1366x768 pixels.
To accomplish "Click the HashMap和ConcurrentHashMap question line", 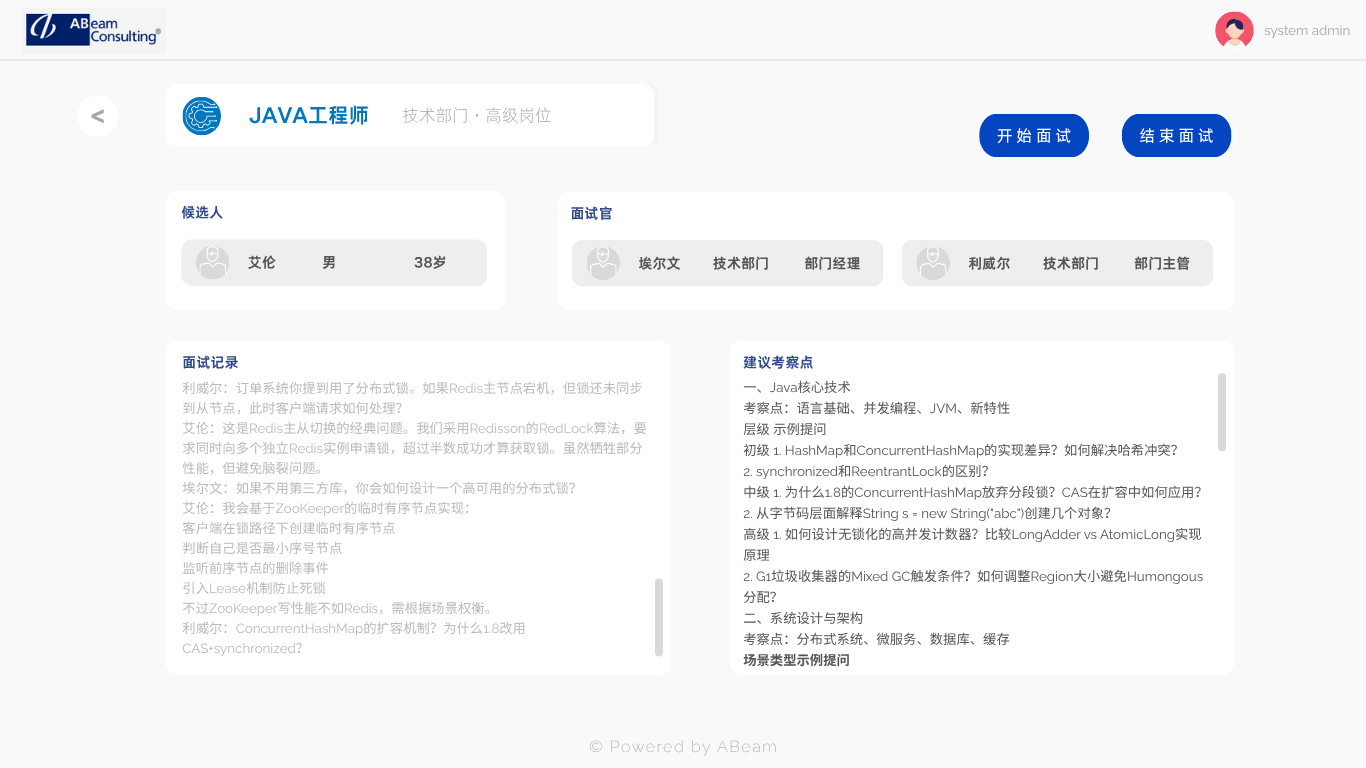I will [x=961, y=450].
